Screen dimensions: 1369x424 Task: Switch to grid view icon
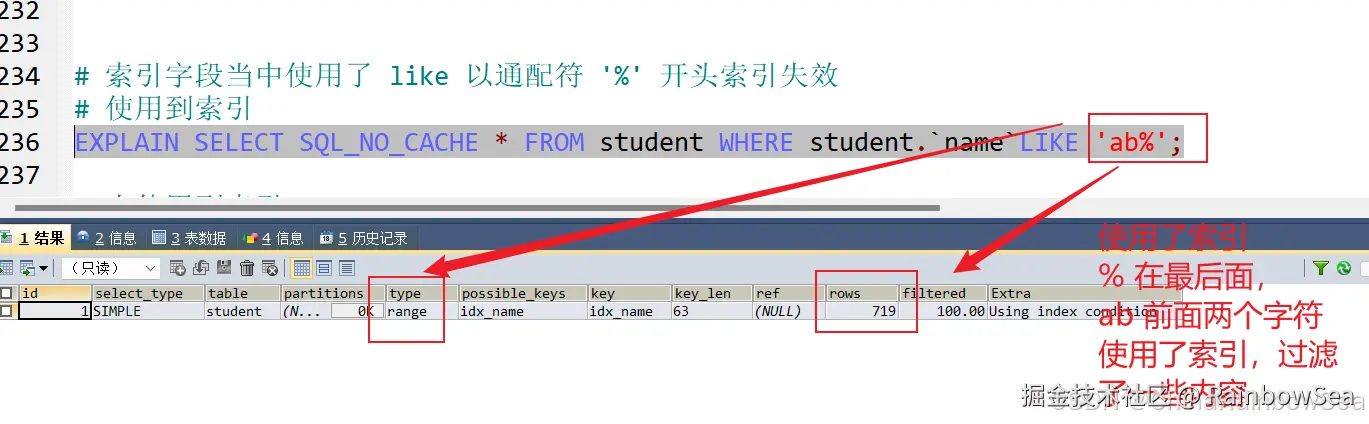click(x=301, y=268)
